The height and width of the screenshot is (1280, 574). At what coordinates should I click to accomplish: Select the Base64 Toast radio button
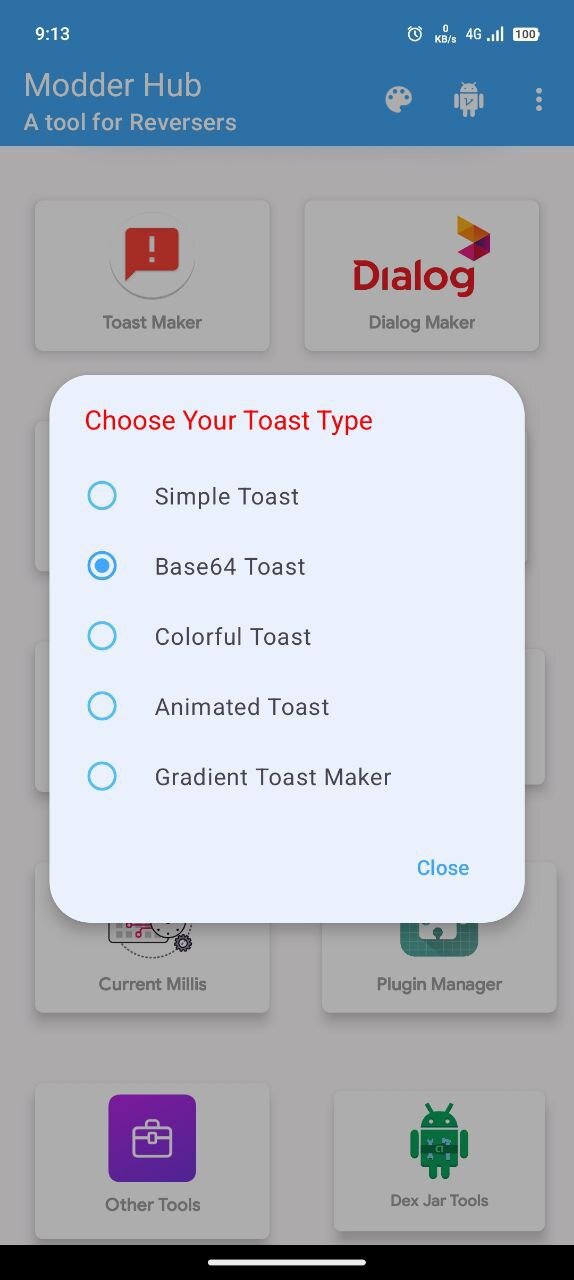[102, 566]
